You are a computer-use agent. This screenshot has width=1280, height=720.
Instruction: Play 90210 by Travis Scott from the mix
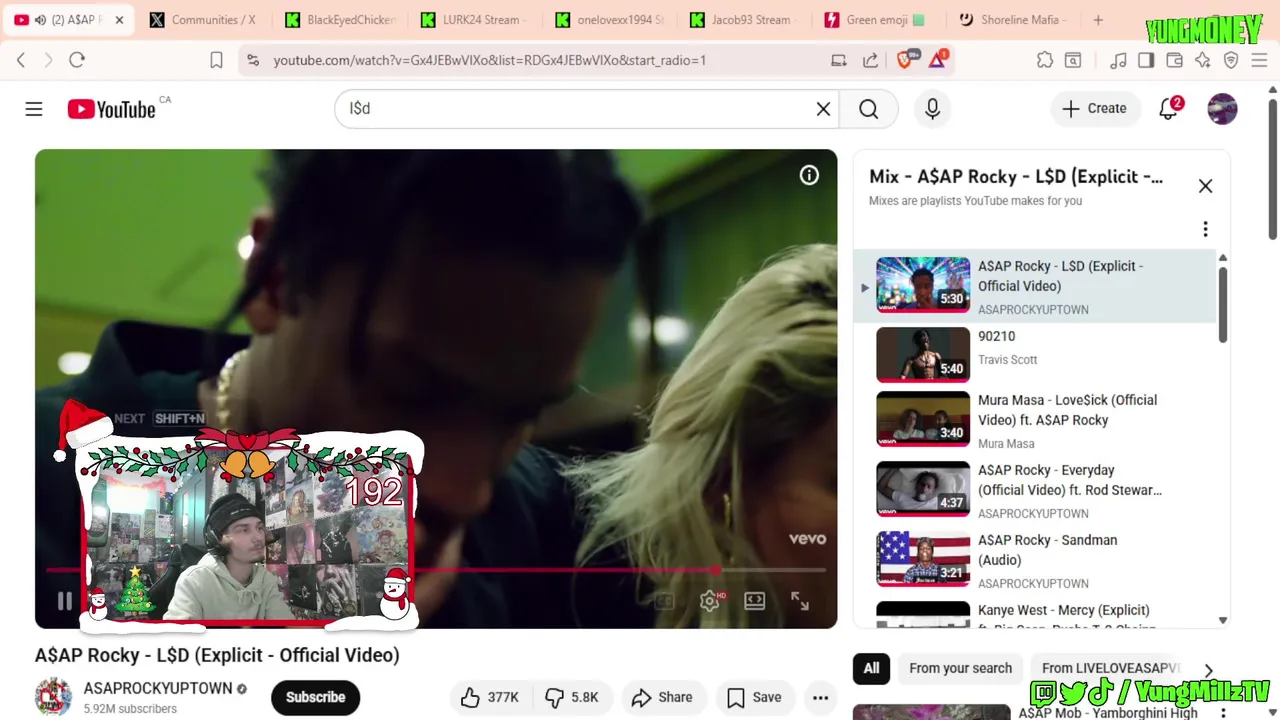coord(1035,355)
